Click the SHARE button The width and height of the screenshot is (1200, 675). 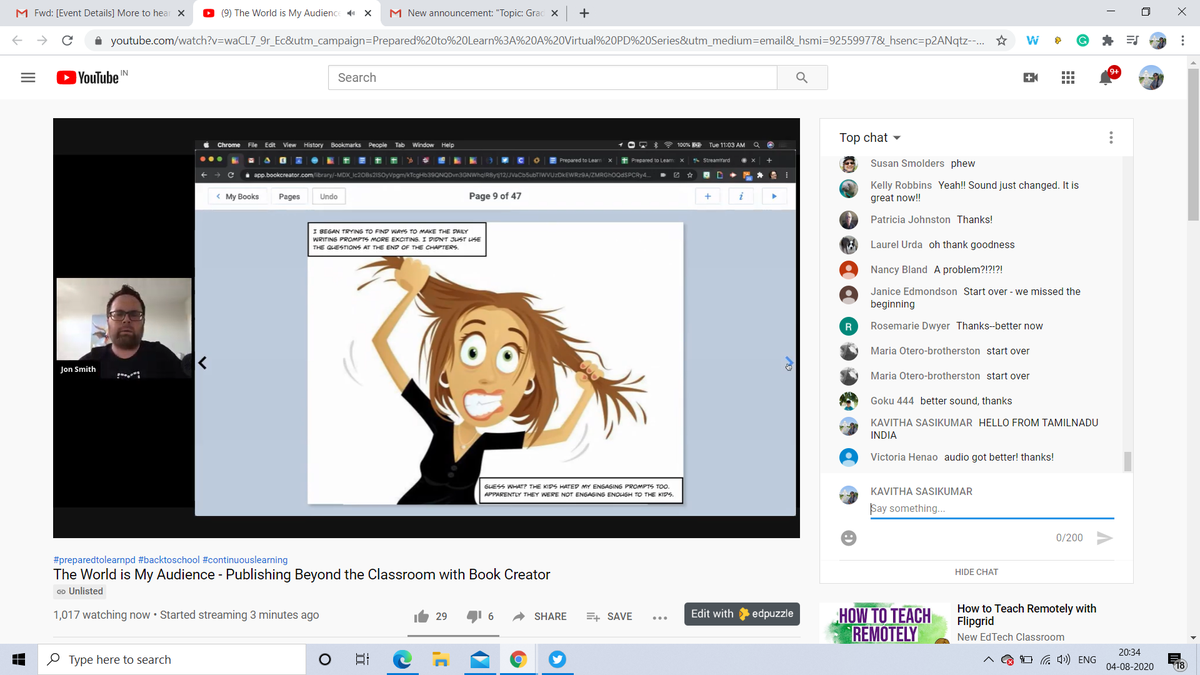point(540,616)
